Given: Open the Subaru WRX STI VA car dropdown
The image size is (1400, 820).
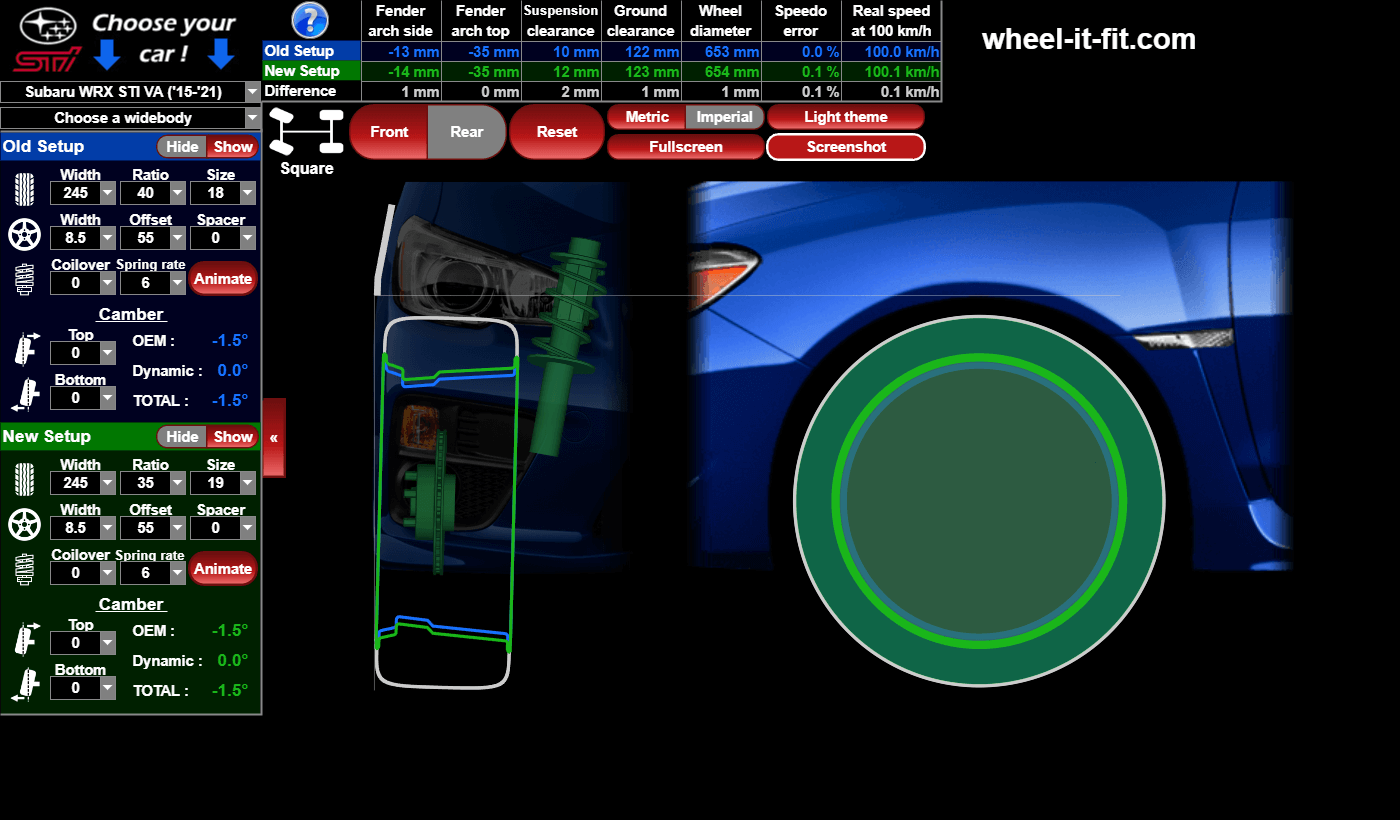Looking at the screenshot, I should [130, 93].
